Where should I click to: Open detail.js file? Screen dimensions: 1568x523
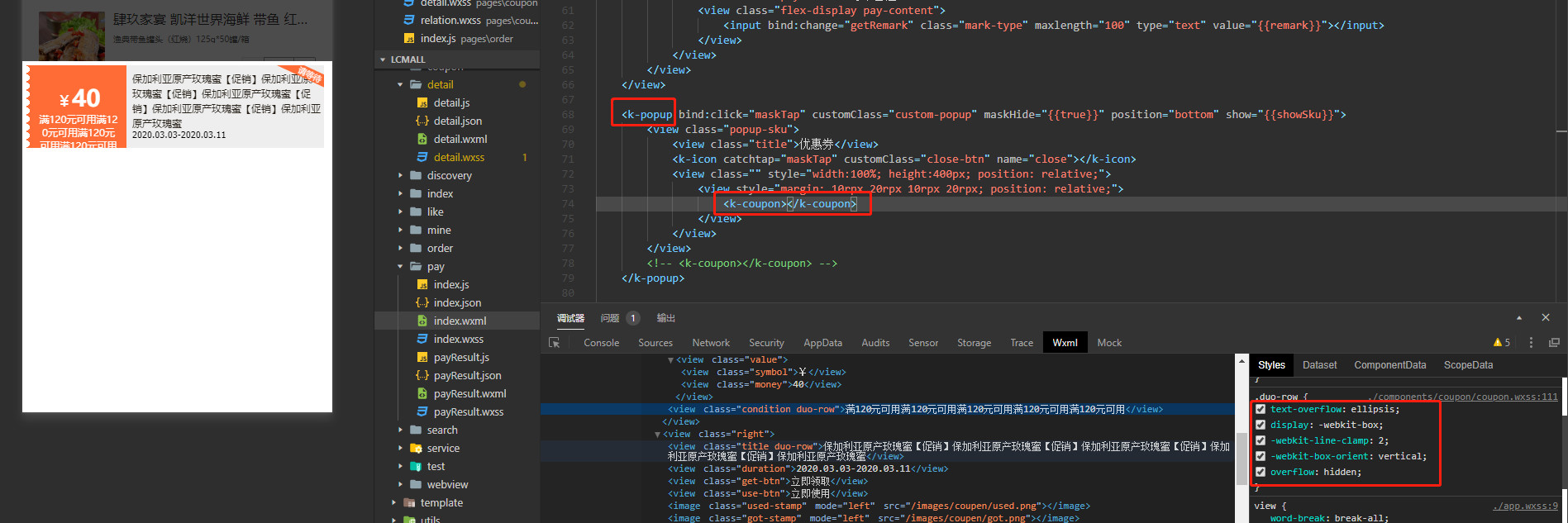451,102
